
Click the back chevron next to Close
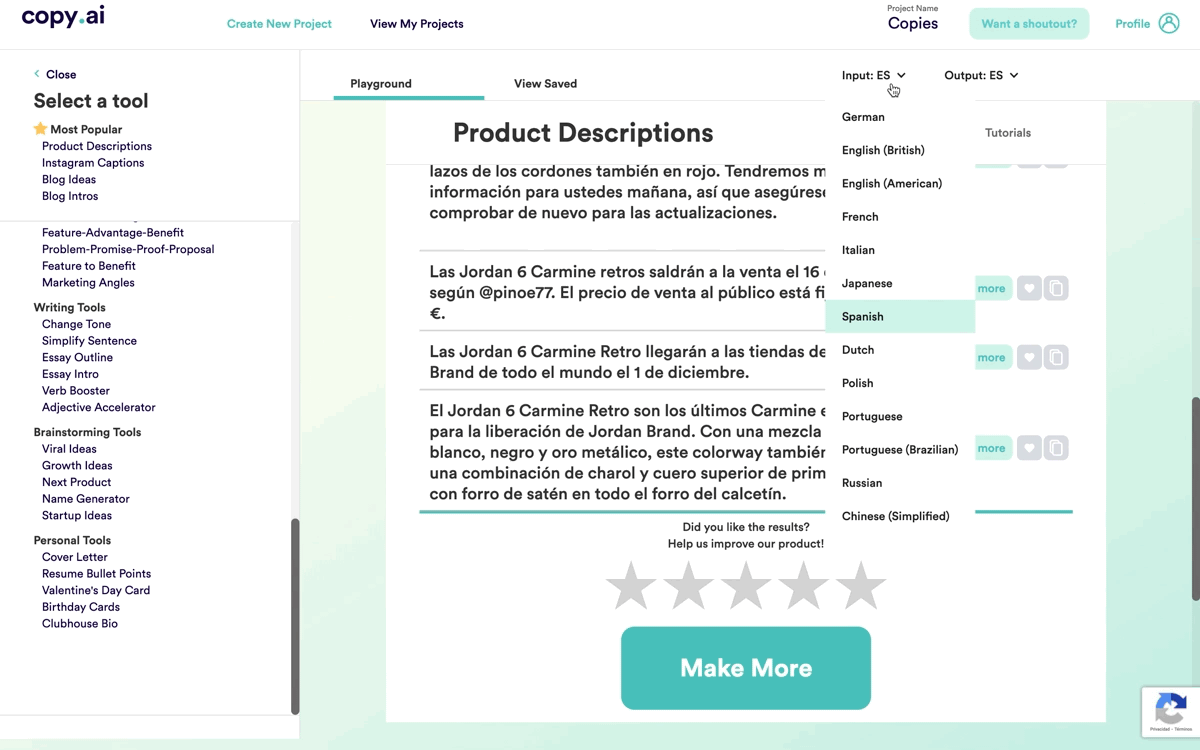coord(37,74)
